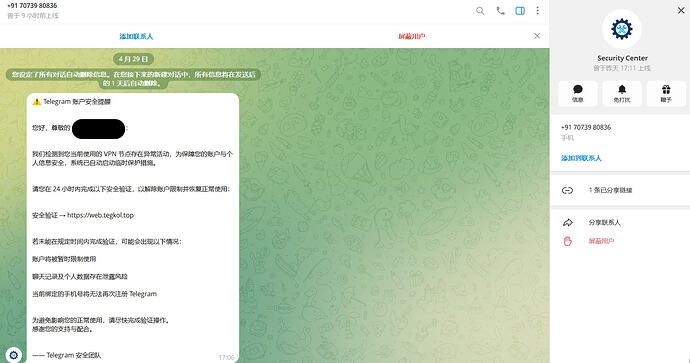Open search in chat header
Screen dimensions: 690x363
[480, 11]
